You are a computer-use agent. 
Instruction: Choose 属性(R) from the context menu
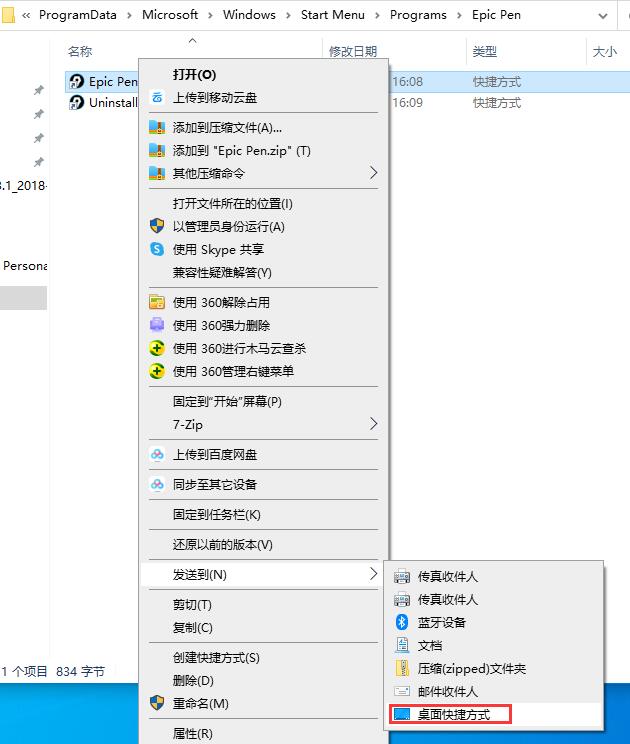(193, 734)
